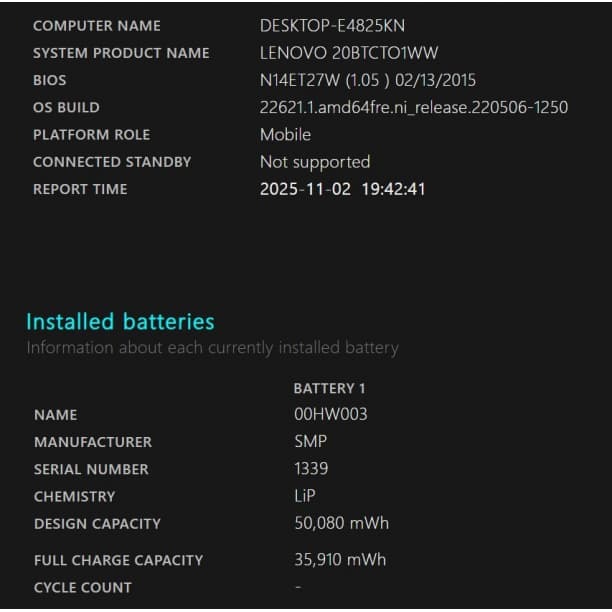
Task: Select the LENOVO 20BTCTO1WW product name text
Action: pyautogui.click(x=348, y=53)
